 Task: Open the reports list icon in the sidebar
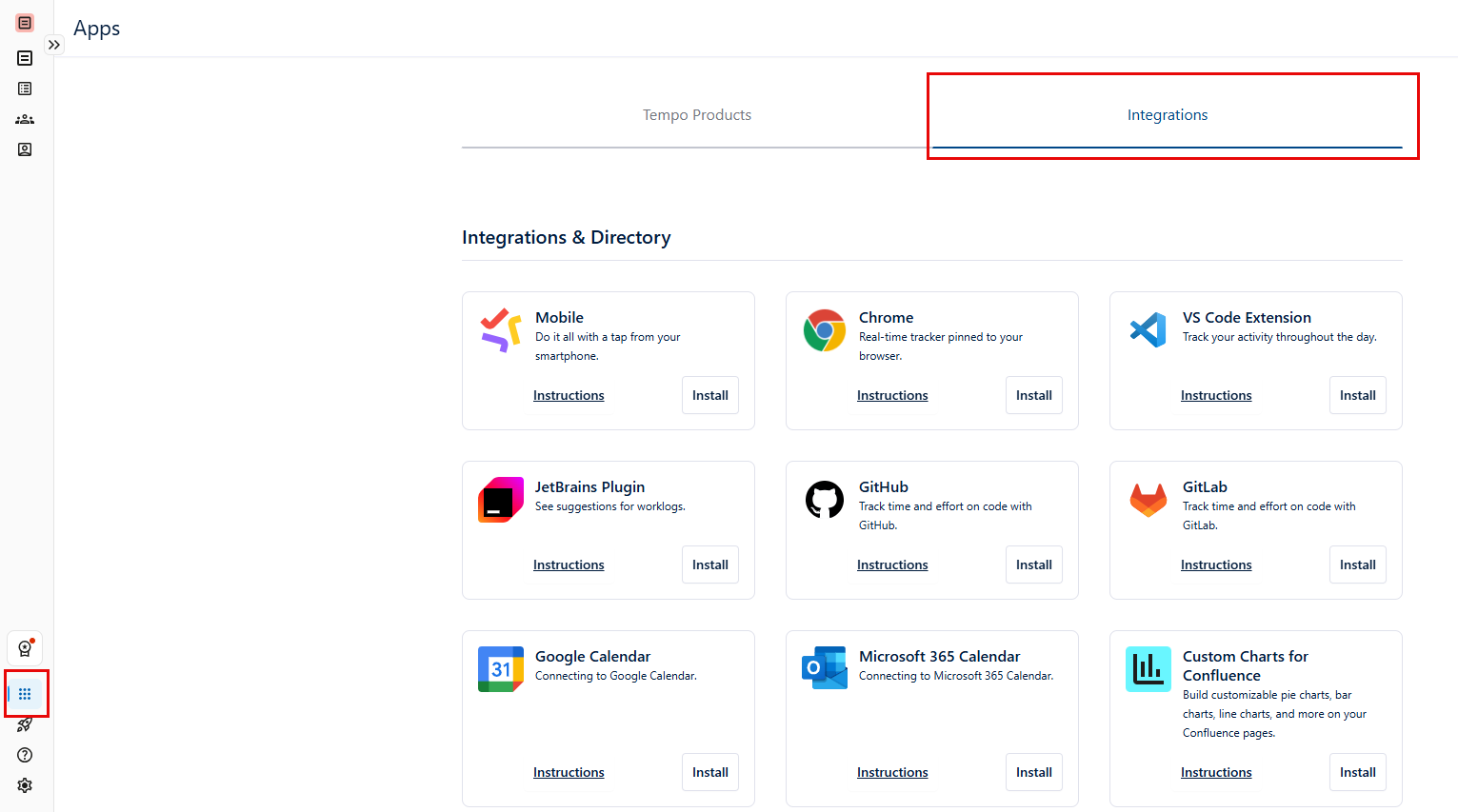point(25,88)
